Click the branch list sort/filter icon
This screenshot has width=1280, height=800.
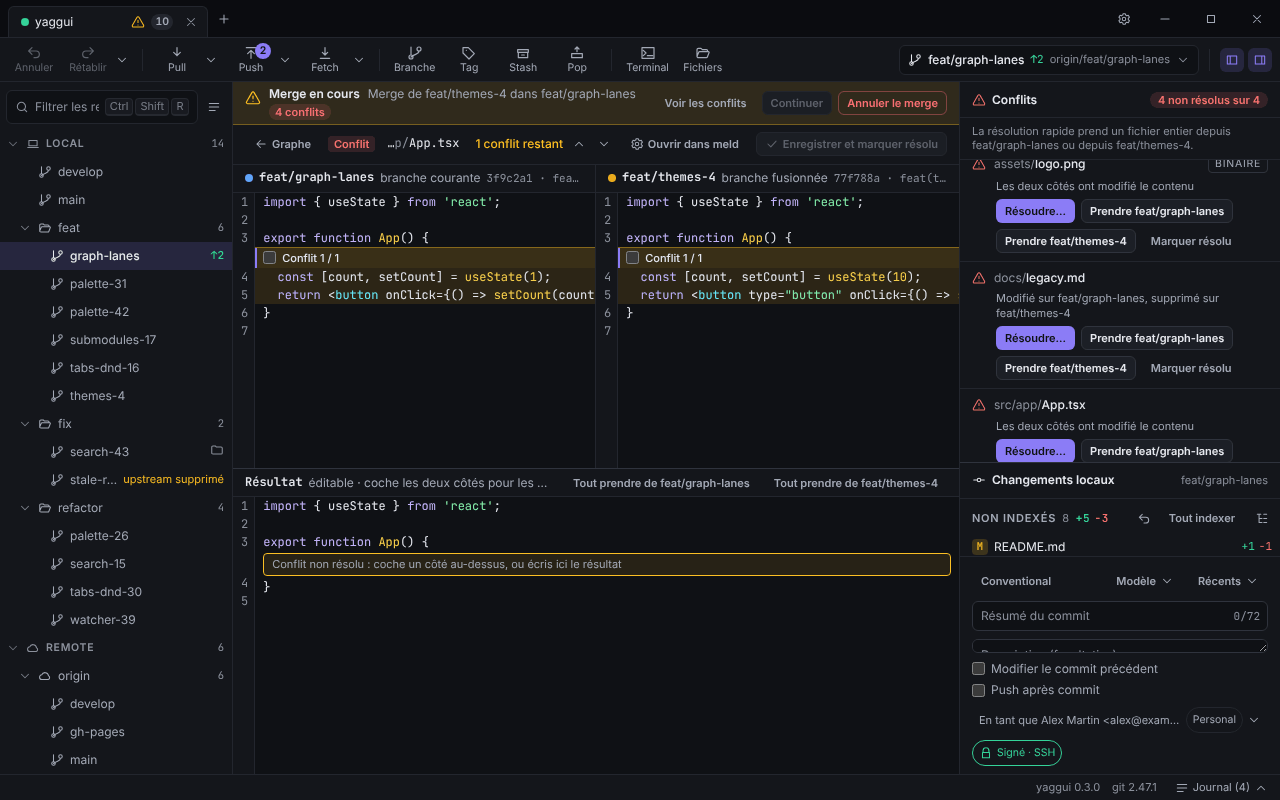point(214,107)
